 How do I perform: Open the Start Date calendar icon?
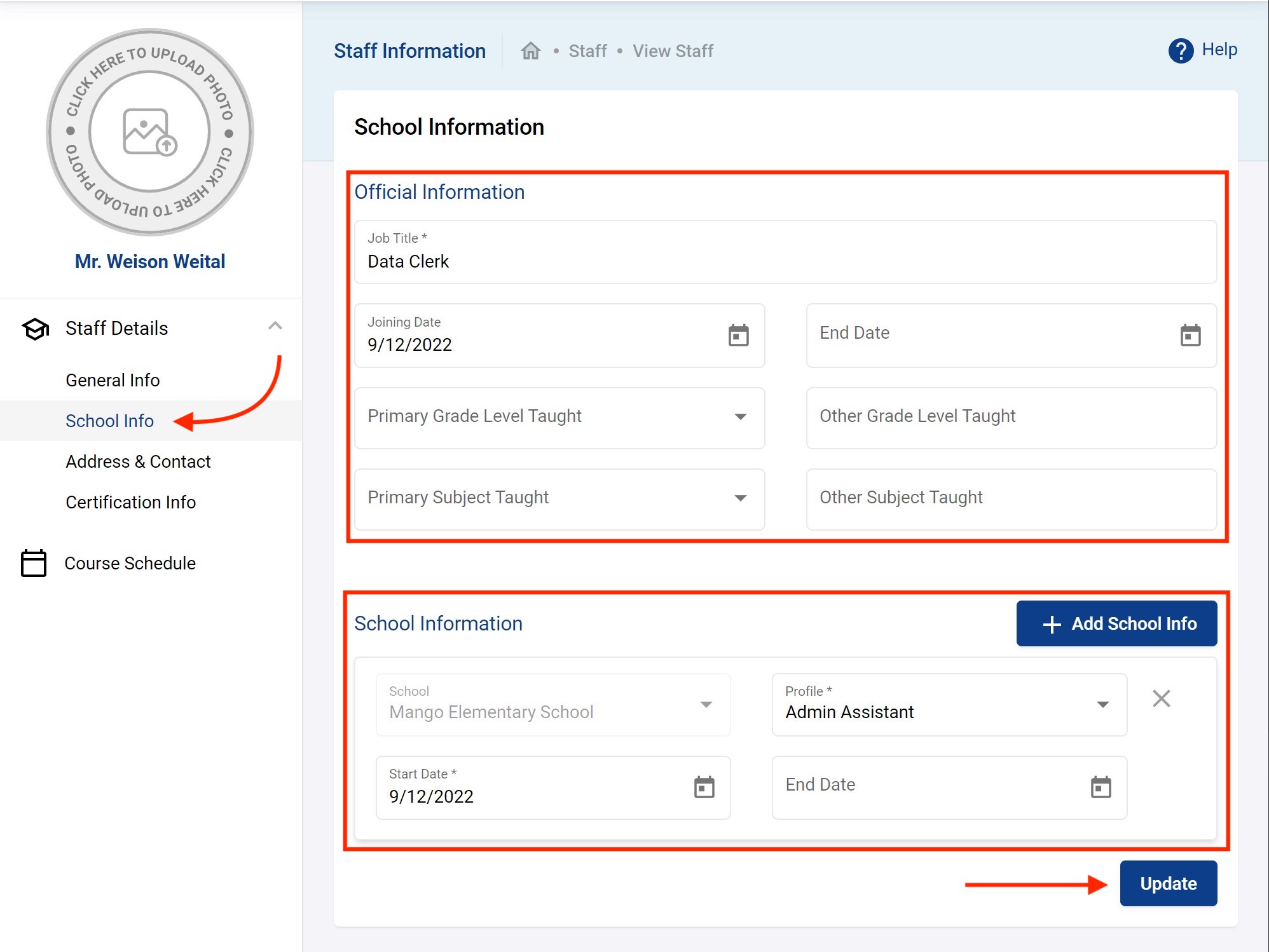tap(704, 787)
